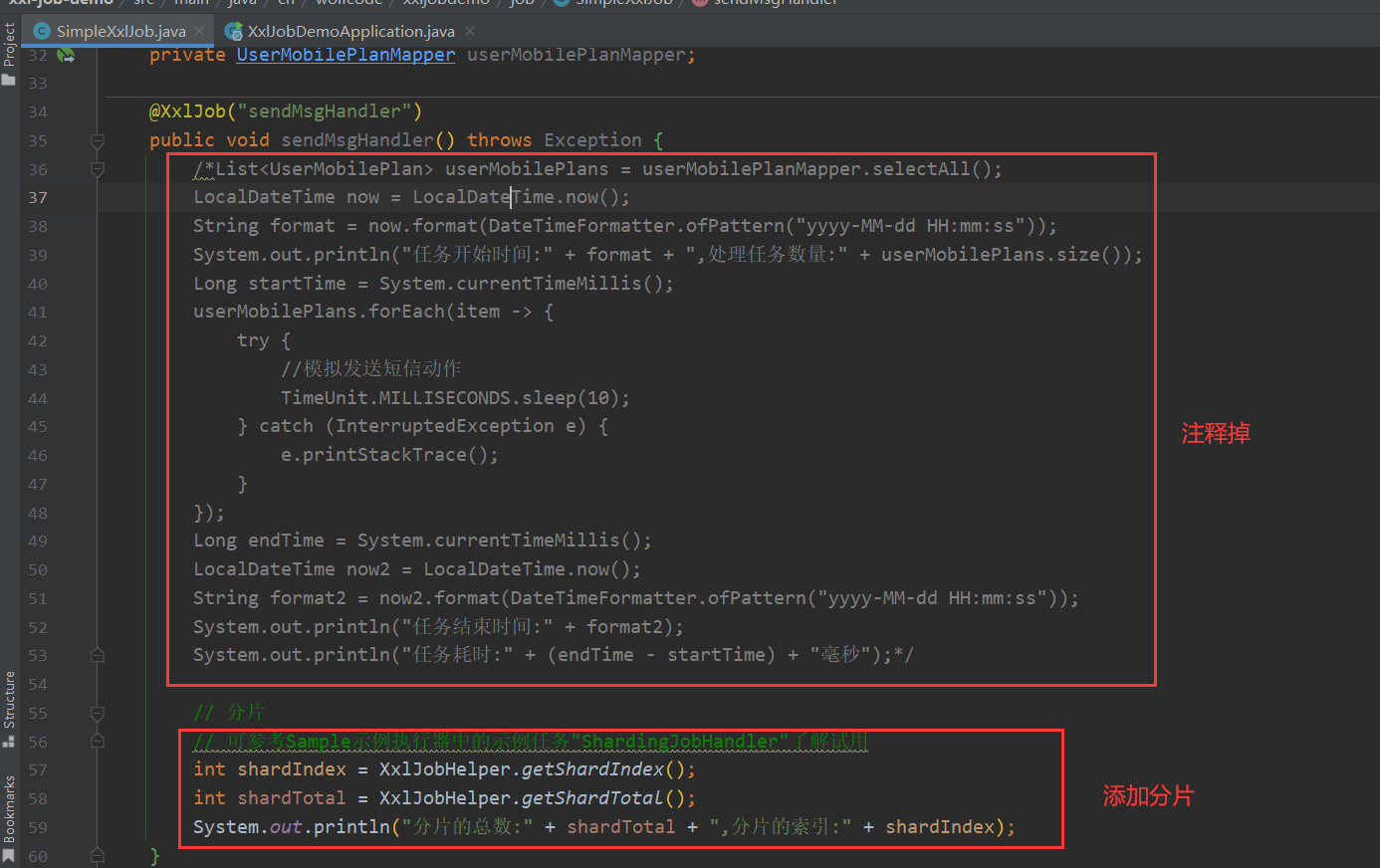Switch to the SimpleXxlJob.java editor tab
Viewport: 1380px width, 868px height.
coord(121,31)
